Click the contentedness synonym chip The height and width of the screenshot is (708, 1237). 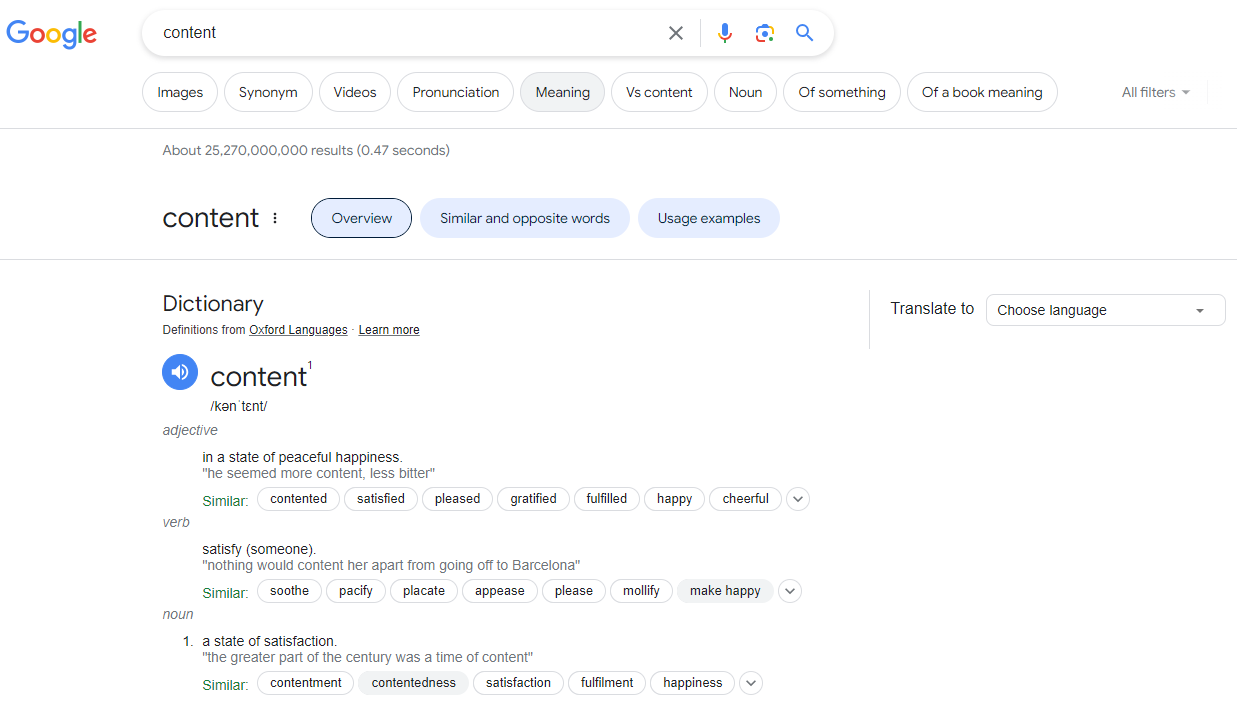click(x=413, y=683)
